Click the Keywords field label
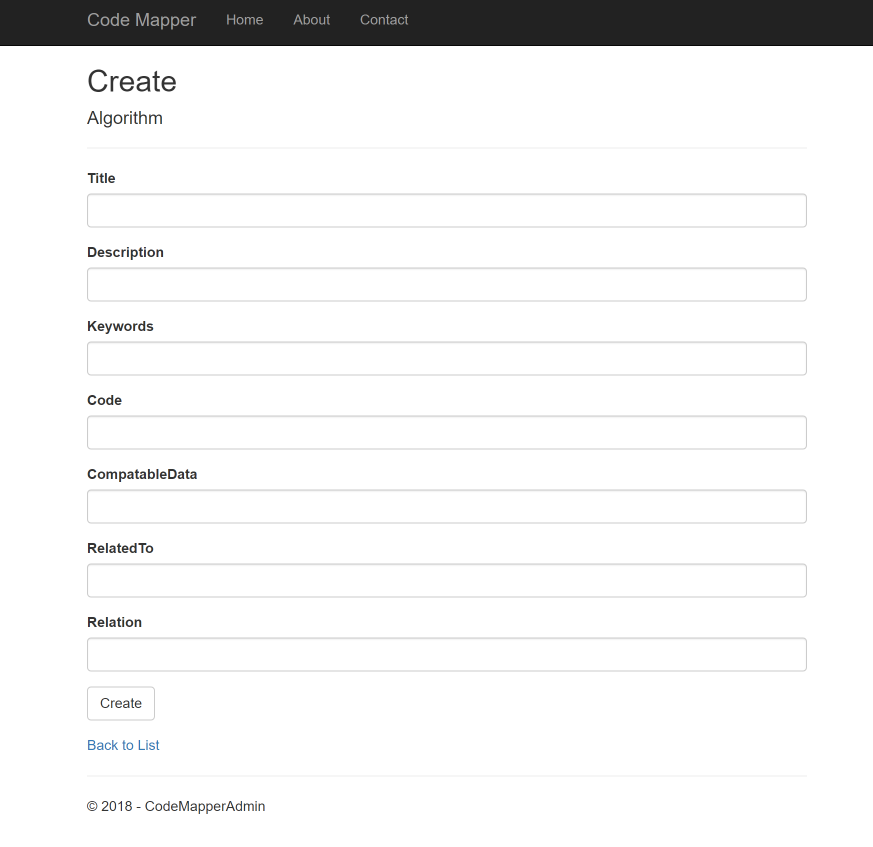 120,326
